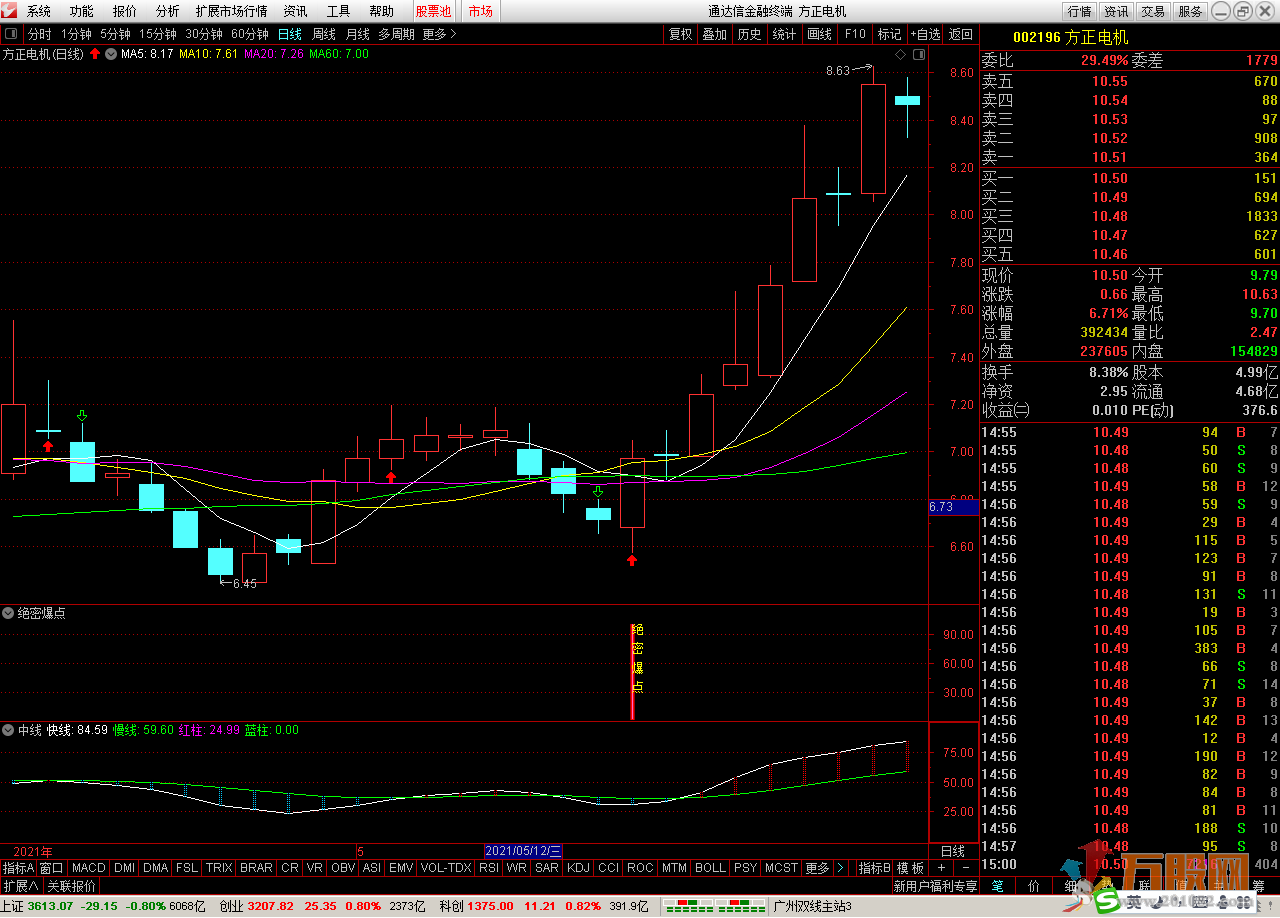Viewport: 1280px width, 918px height.
Task: Expand the 绝密爆点 indicator panel options
Action: [9, 613]
